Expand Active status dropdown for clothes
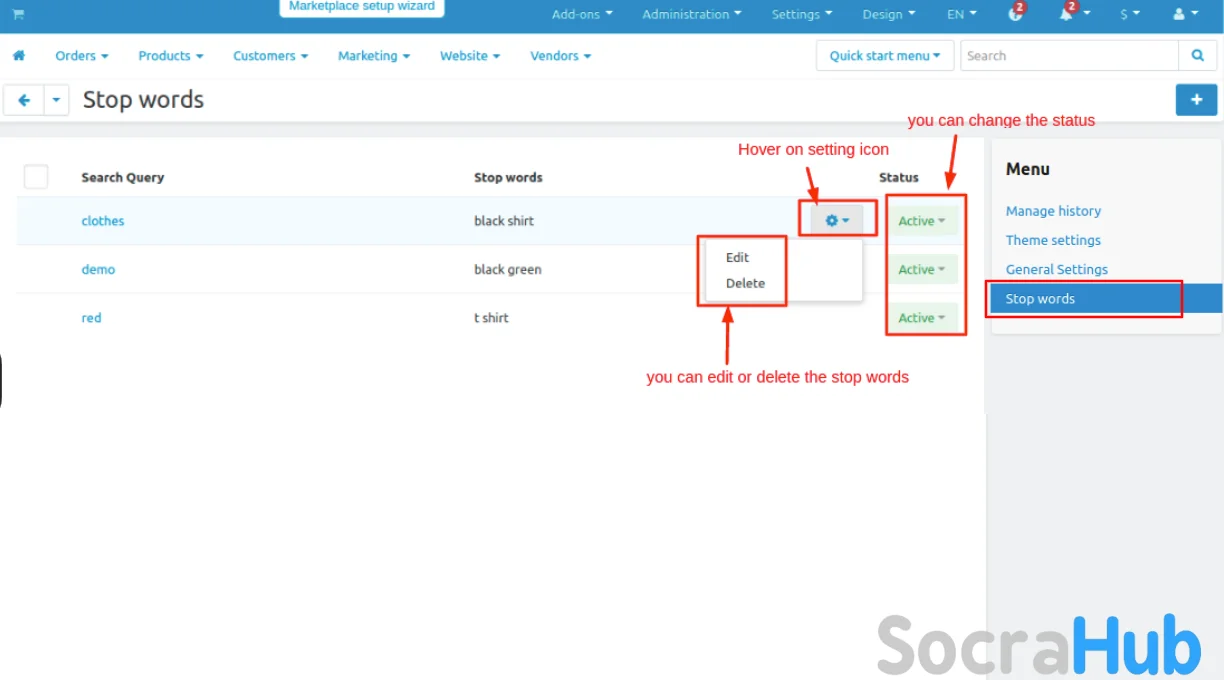Viewport: 1224px width, 680px height. click(921, 221)
